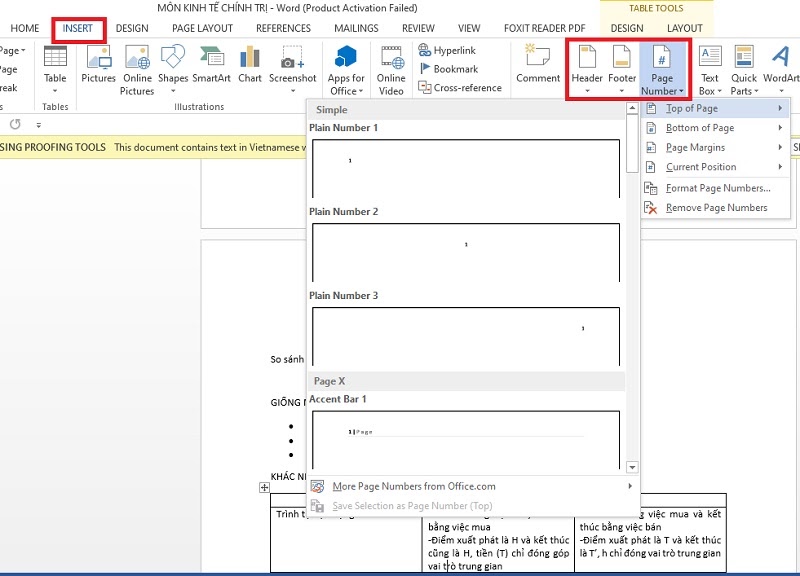Viewport: 800px width, 576px height.
Task: Open the Shapes gallery
Action: (x=173, y=69)
